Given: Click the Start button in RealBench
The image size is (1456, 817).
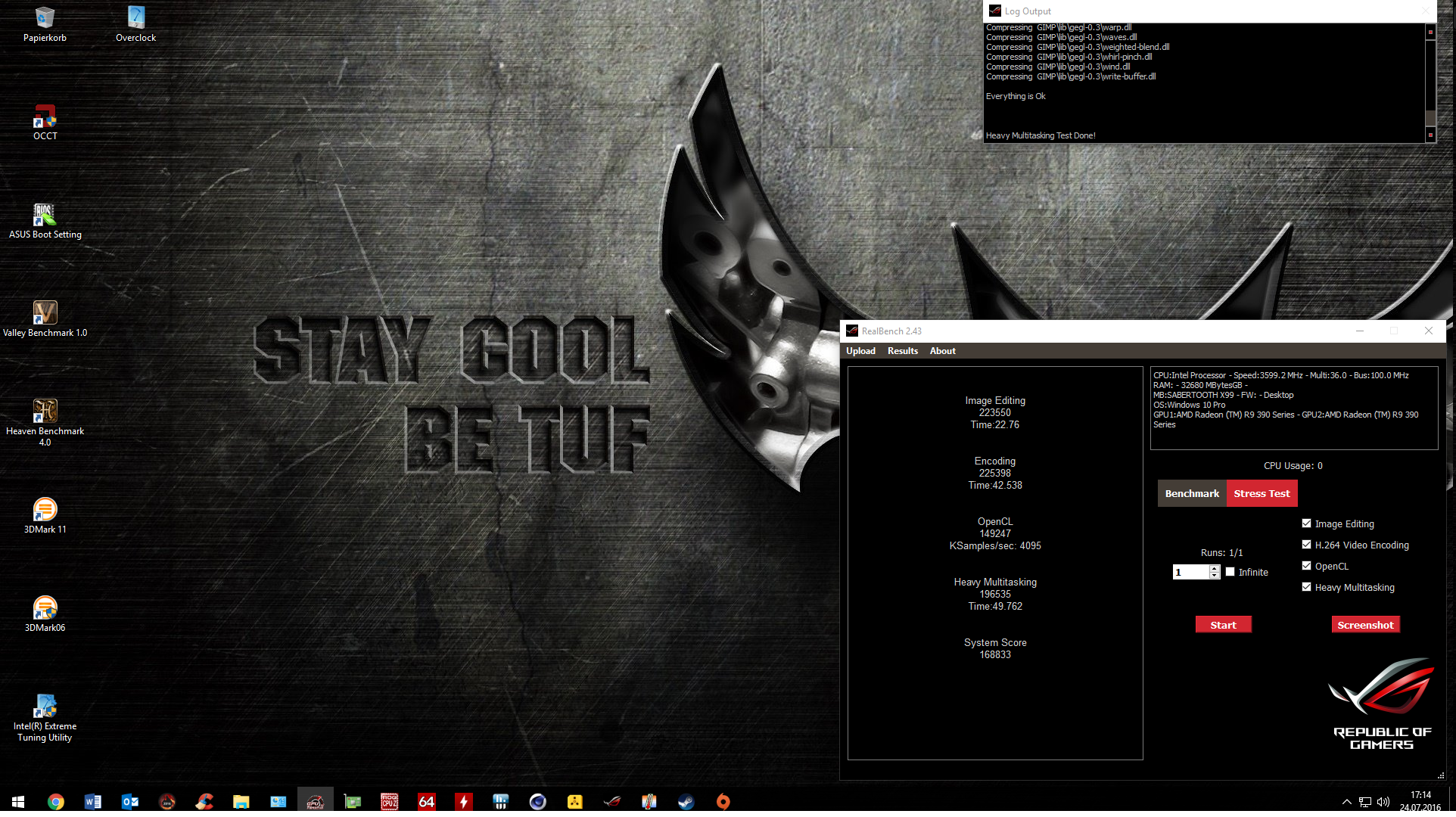Looking at the screenshot, I should click(x=1223, y=625).
